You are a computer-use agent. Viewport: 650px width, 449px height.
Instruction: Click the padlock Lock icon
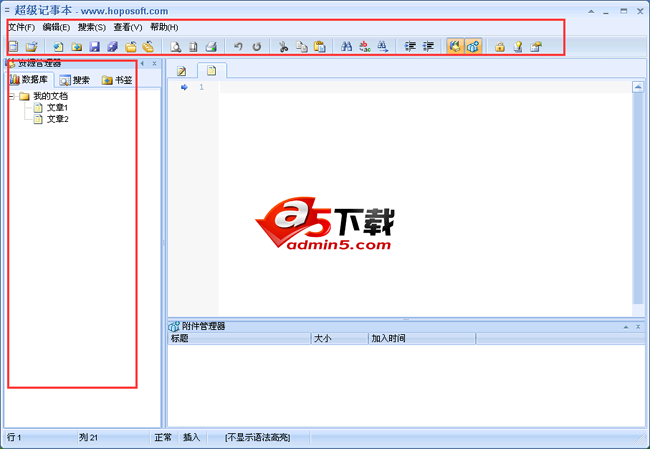[x=500, y=46]
